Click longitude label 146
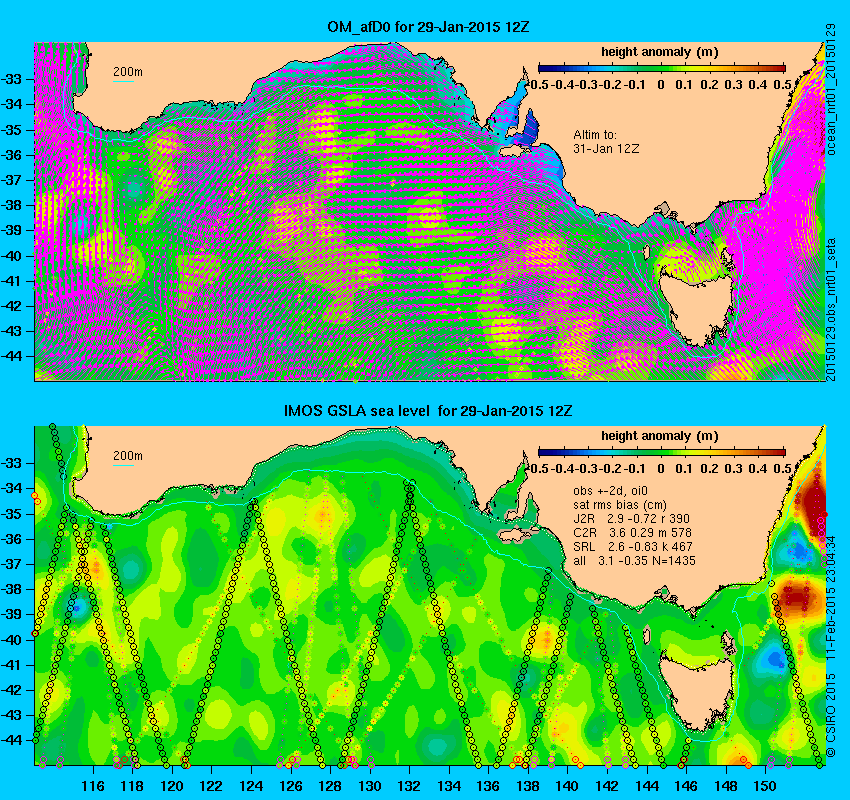 686,786
